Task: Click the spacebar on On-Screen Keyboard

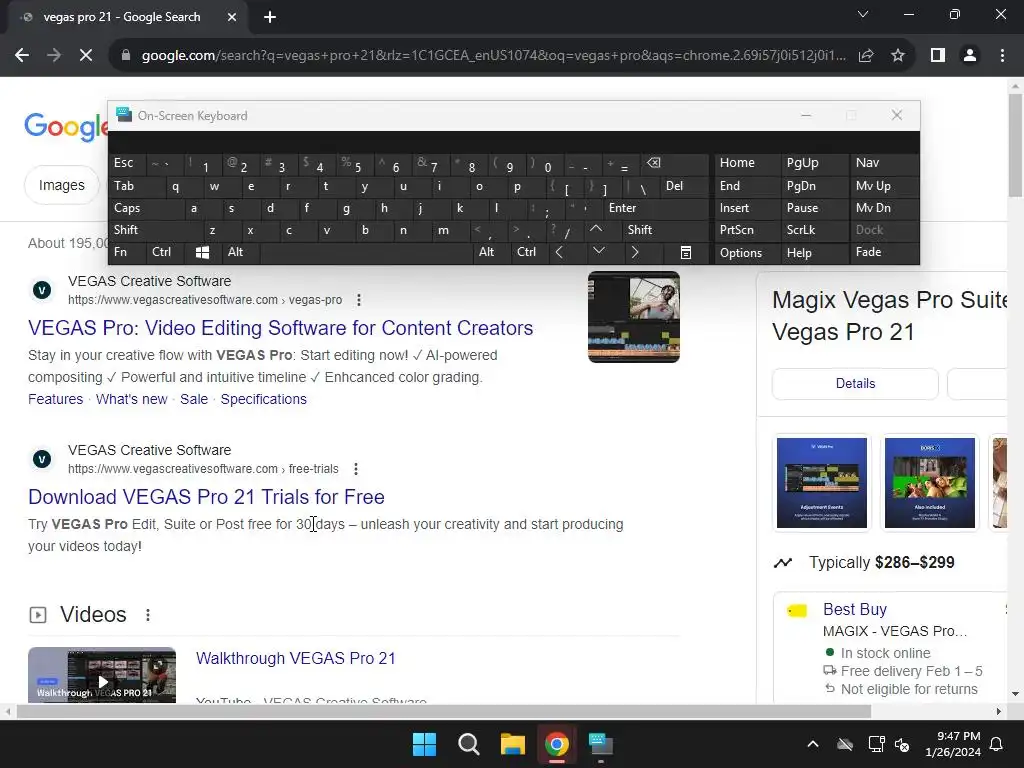Action: [366, 252]
